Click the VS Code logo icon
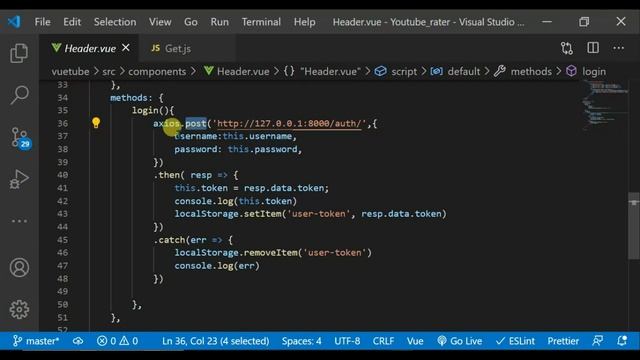The image size is (640, 360). point(14,22)
